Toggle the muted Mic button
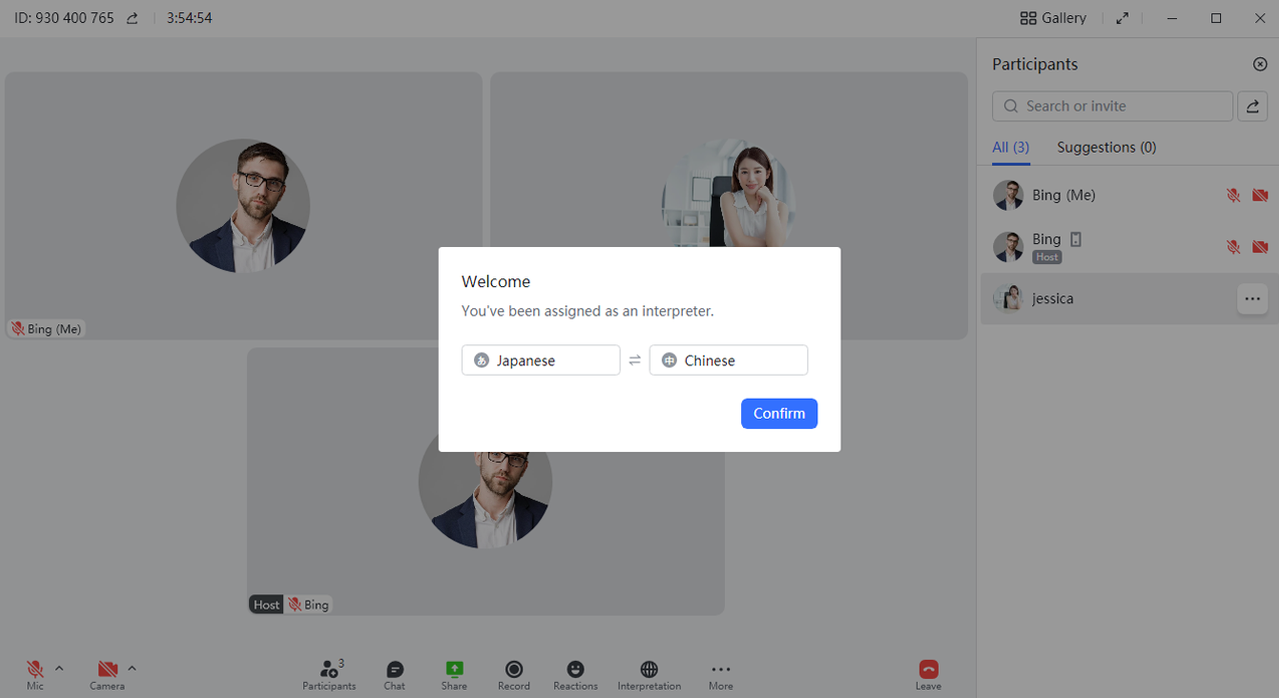Screen dimensions: 1279x698 35,670
